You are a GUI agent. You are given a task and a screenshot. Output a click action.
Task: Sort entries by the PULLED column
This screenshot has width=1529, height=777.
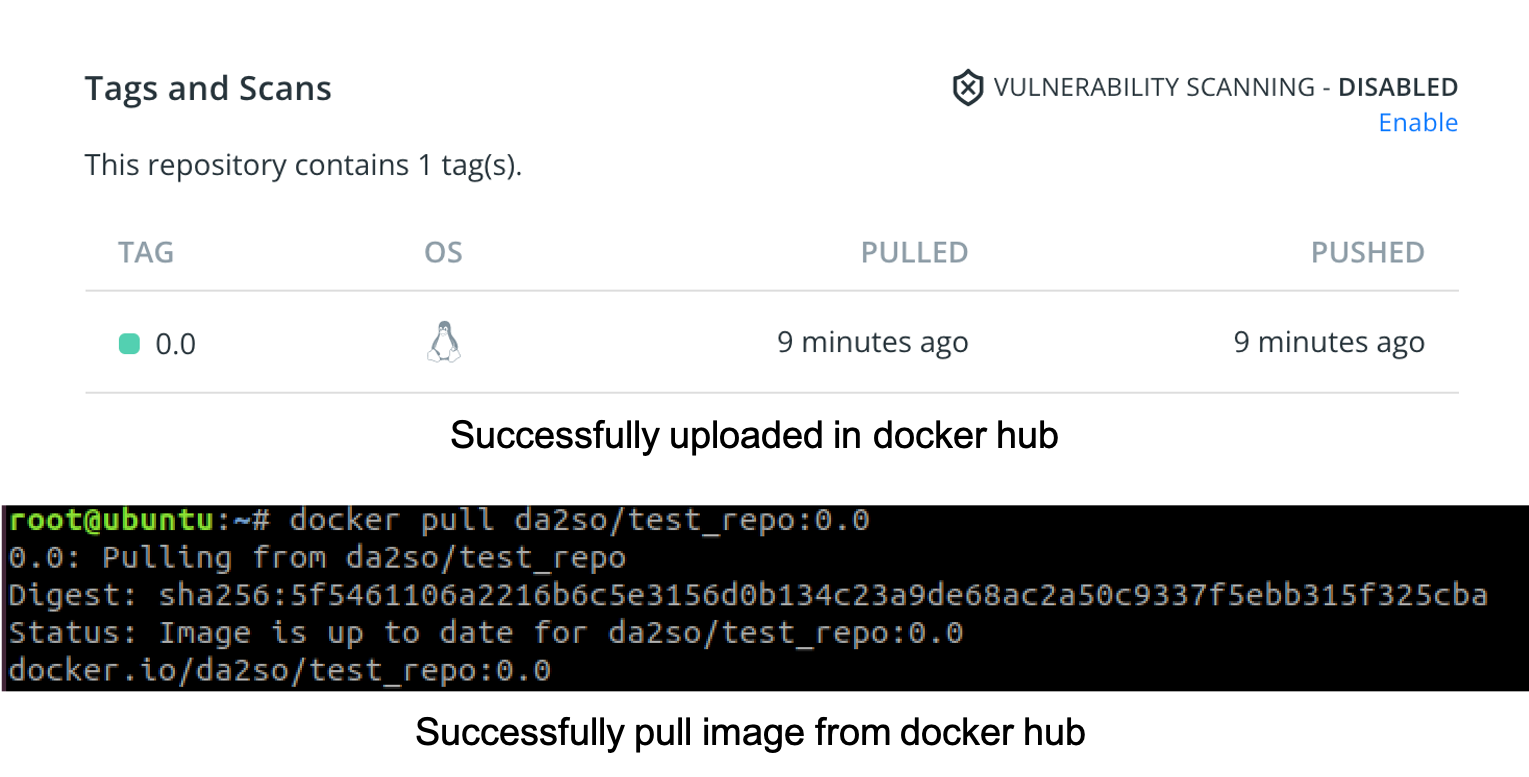click(x=913, y=252)
